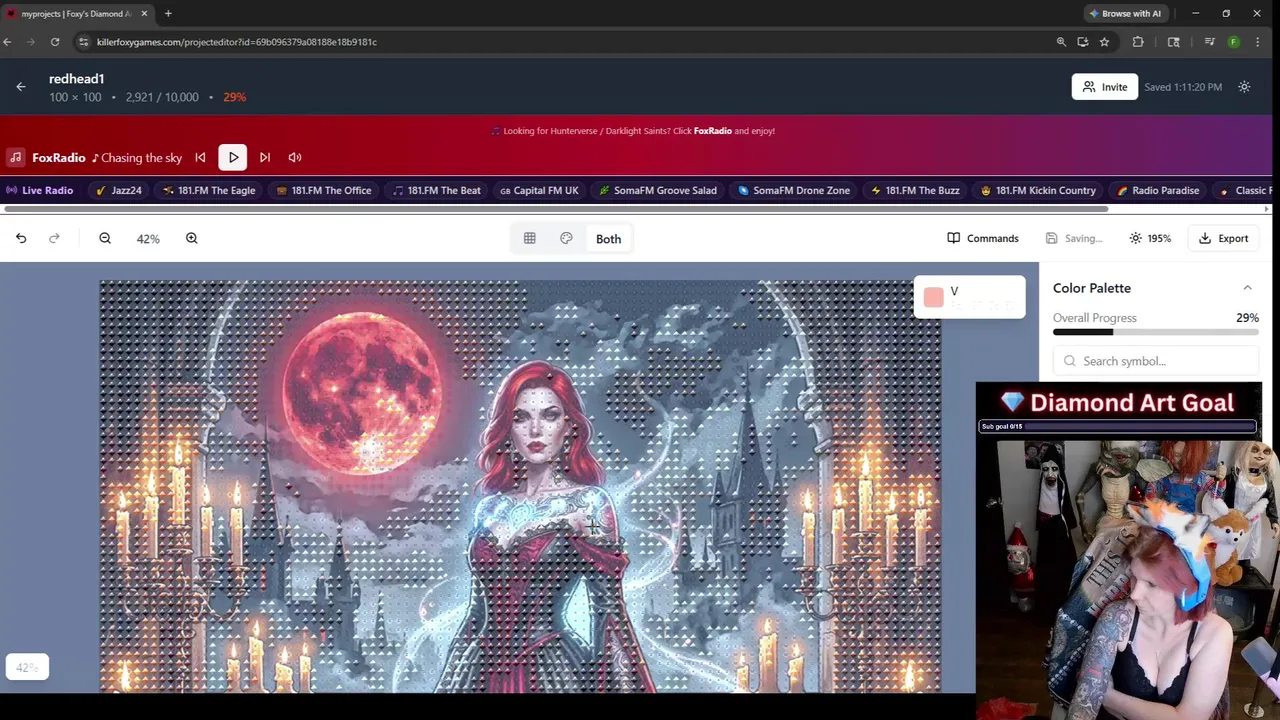The height and width of the screenshot is (720, 1280).
Task: Open the browser zoom magnifier icon
Action: tap(1061, 42)
